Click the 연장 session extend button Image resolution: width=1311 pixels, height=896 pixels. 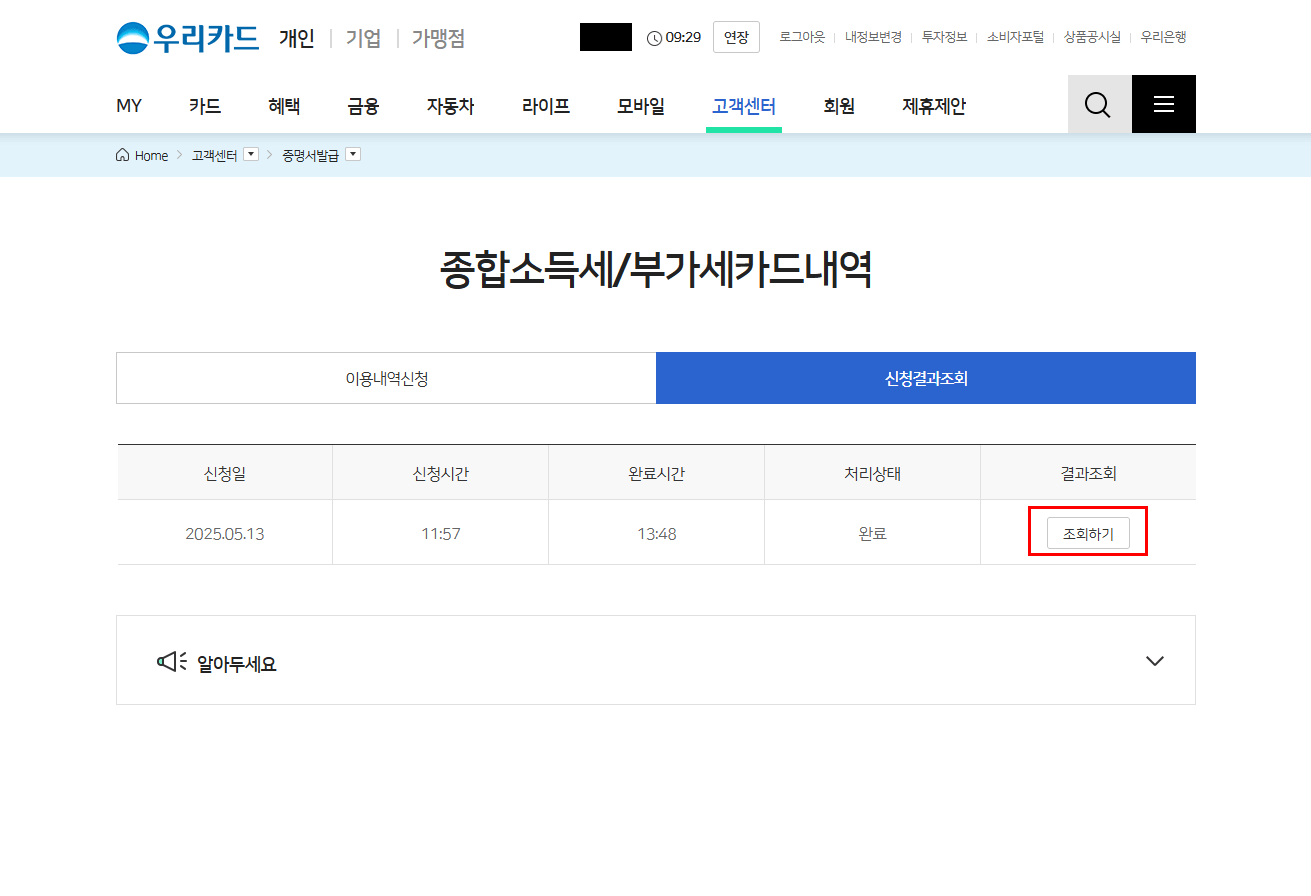(736, 36)
